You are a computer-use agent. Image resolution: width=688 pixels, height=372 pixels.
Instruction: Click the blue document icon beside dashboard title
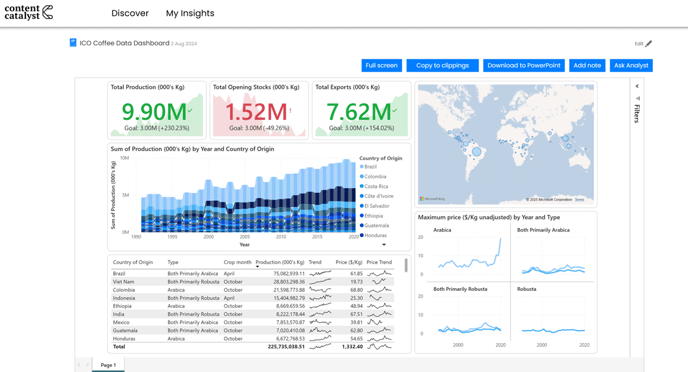[x=73, y=43]
